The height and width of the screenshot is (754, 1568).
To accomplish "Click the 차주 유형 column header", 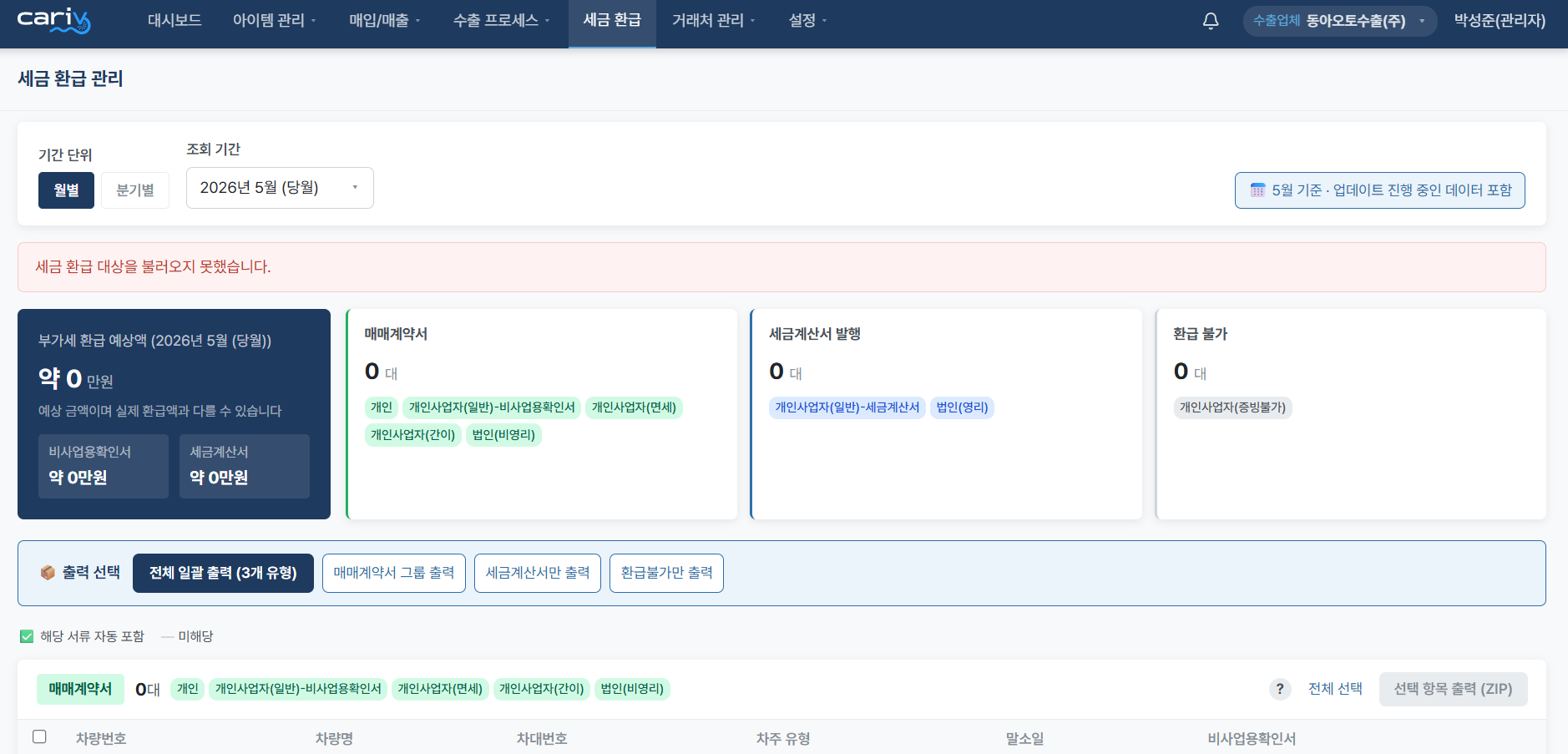I will click(x=783, y=739).
